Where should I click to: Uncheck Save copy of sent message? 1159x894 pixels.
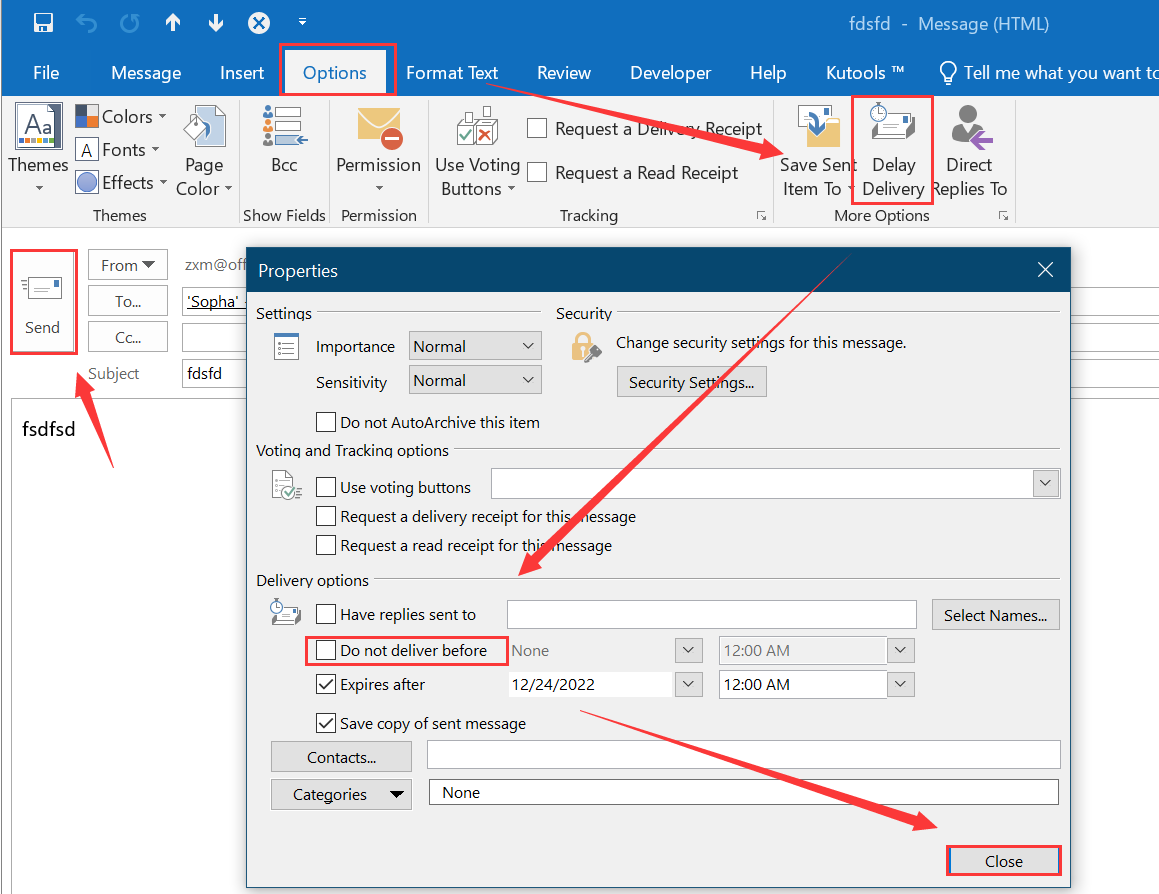point(325,722)
